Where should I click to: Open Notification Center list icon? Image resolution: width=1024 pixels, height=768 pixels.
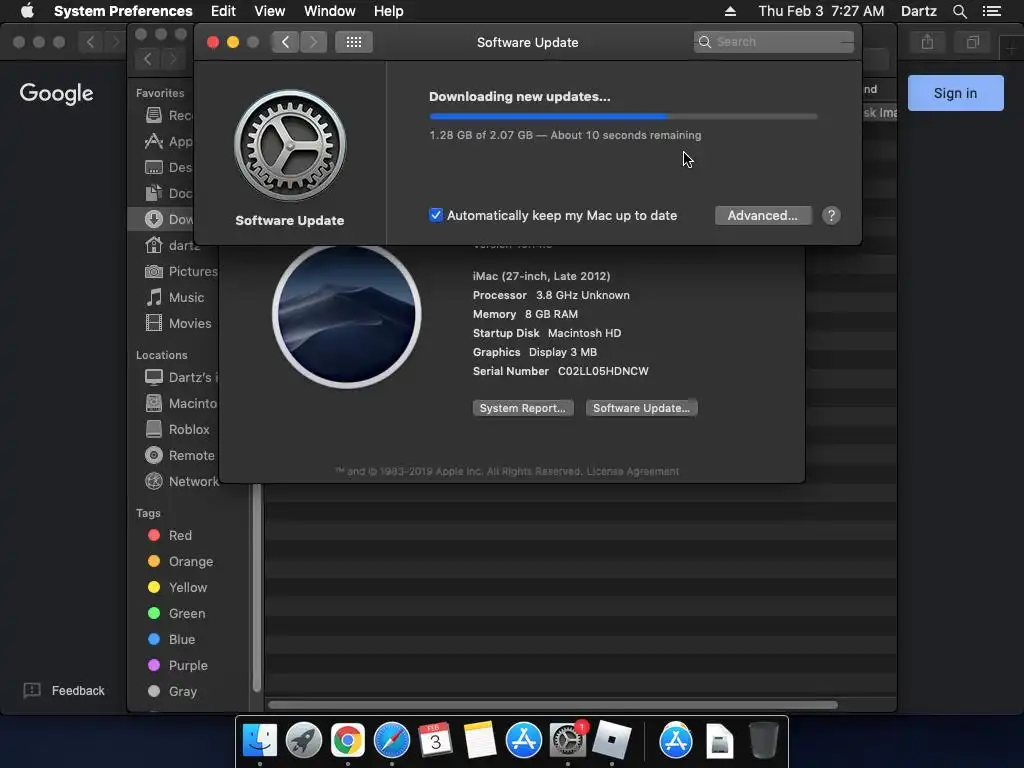point(992,11)
